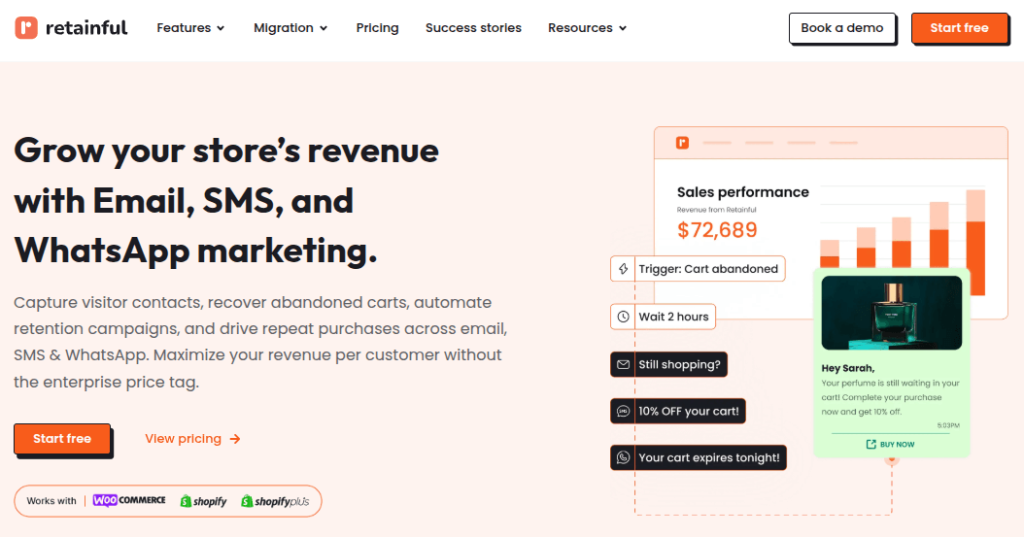Click the BUY NOW link in message card
The image size is (1024, 537).
(x=897, y=444)
